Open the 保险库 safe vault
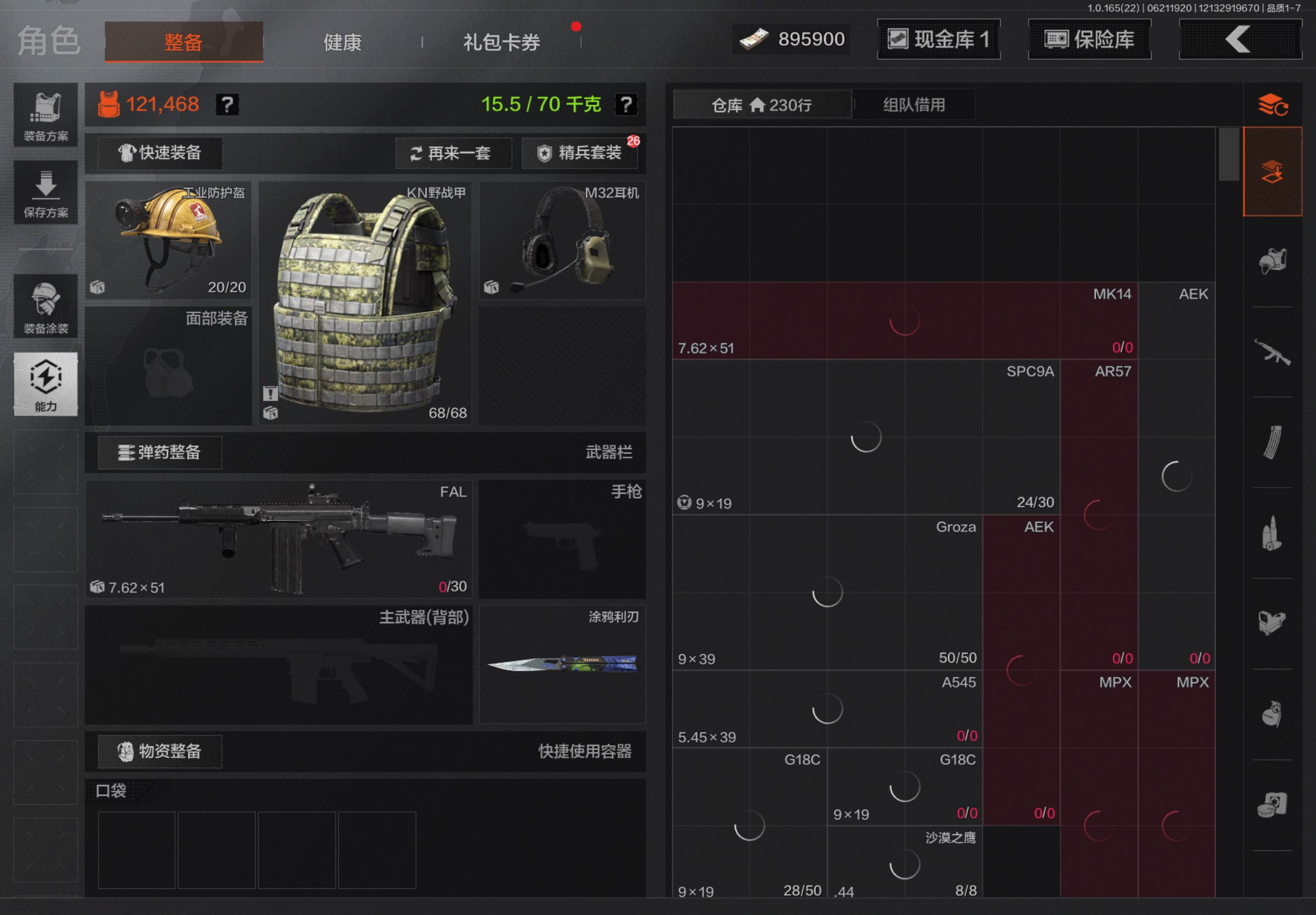 [x=1089, y=39]
